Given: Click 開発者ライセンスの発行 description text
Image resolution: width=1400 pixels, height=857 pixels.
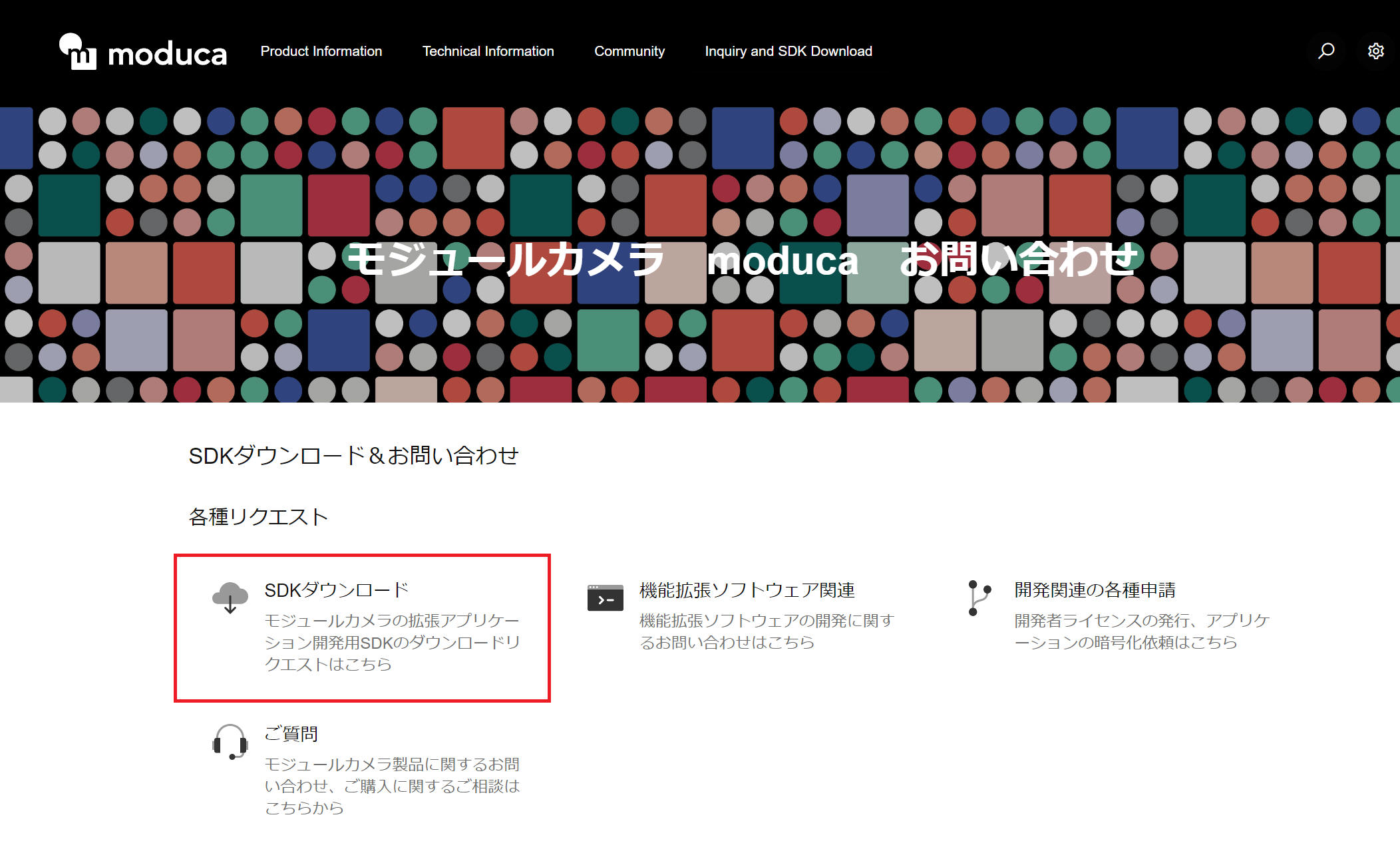Looking at the screenshot, I should [x=1142, y=631].
